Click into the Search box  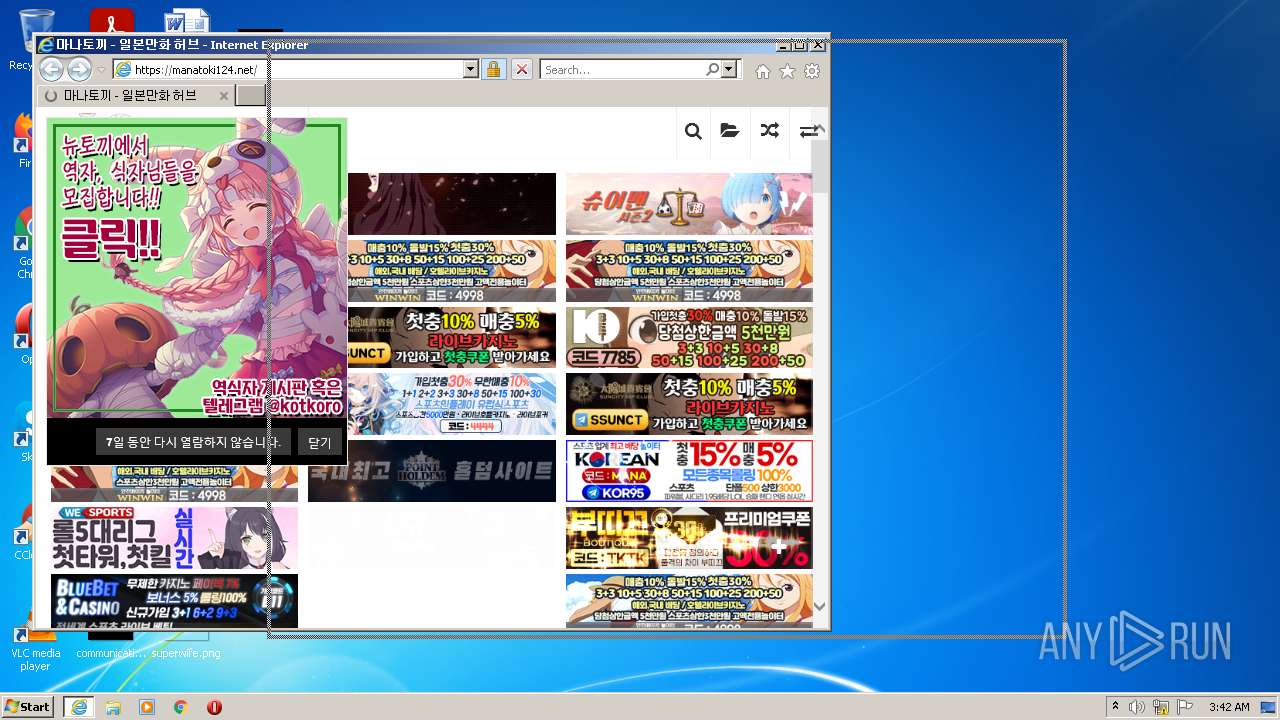(x=622, y=70)
